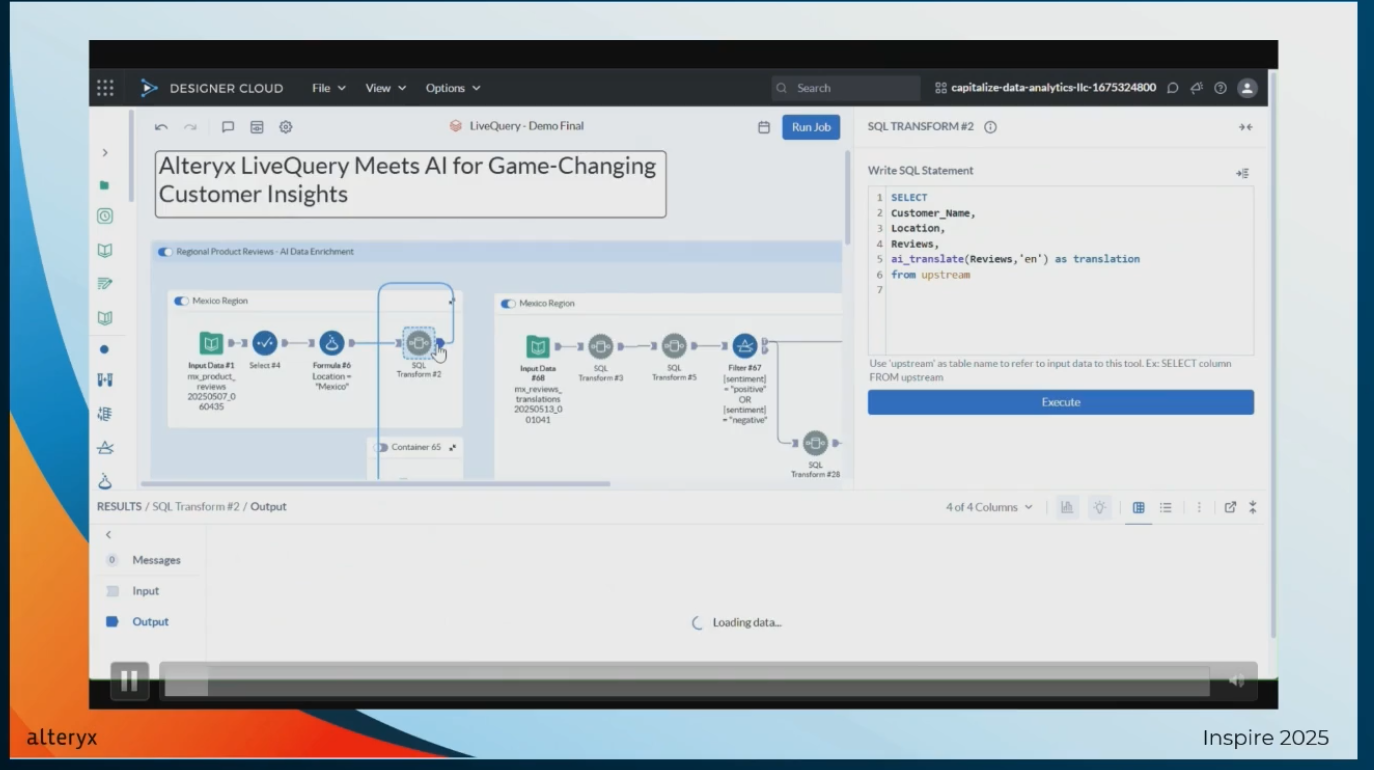Click into the header Search field

click(845, 88)
